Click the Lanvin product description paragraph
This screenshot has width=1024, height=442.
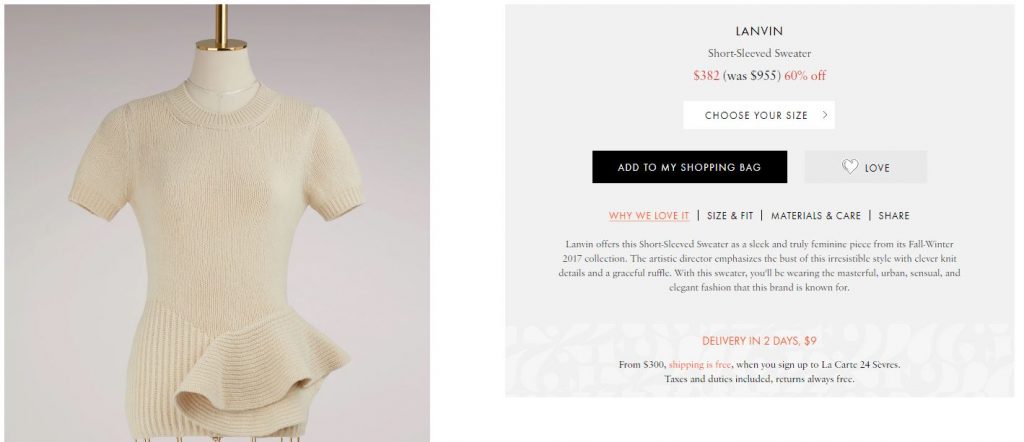point(759,266)
